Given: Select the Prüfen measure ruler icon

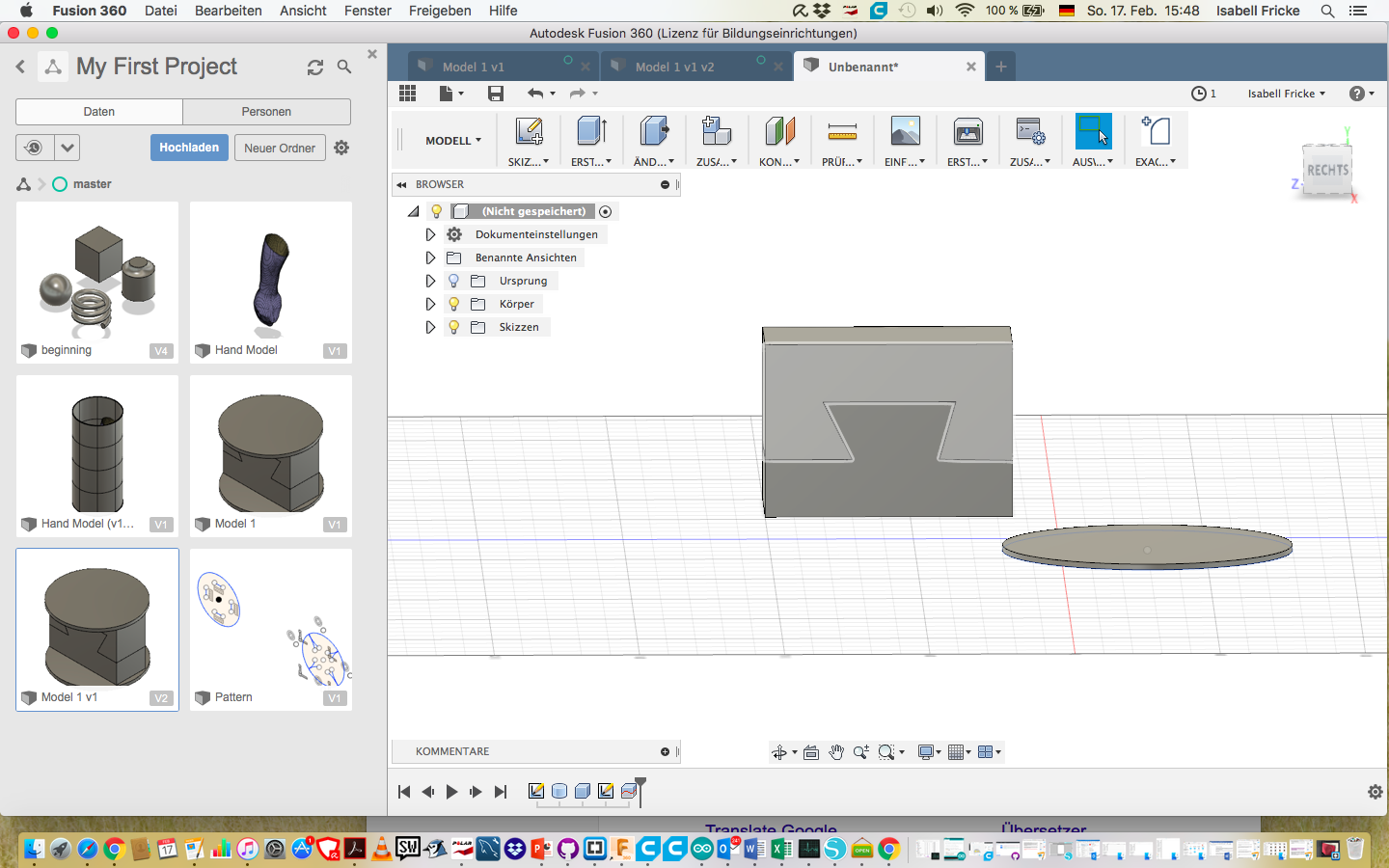Looking at the screenshot, I should click(842, 132).
